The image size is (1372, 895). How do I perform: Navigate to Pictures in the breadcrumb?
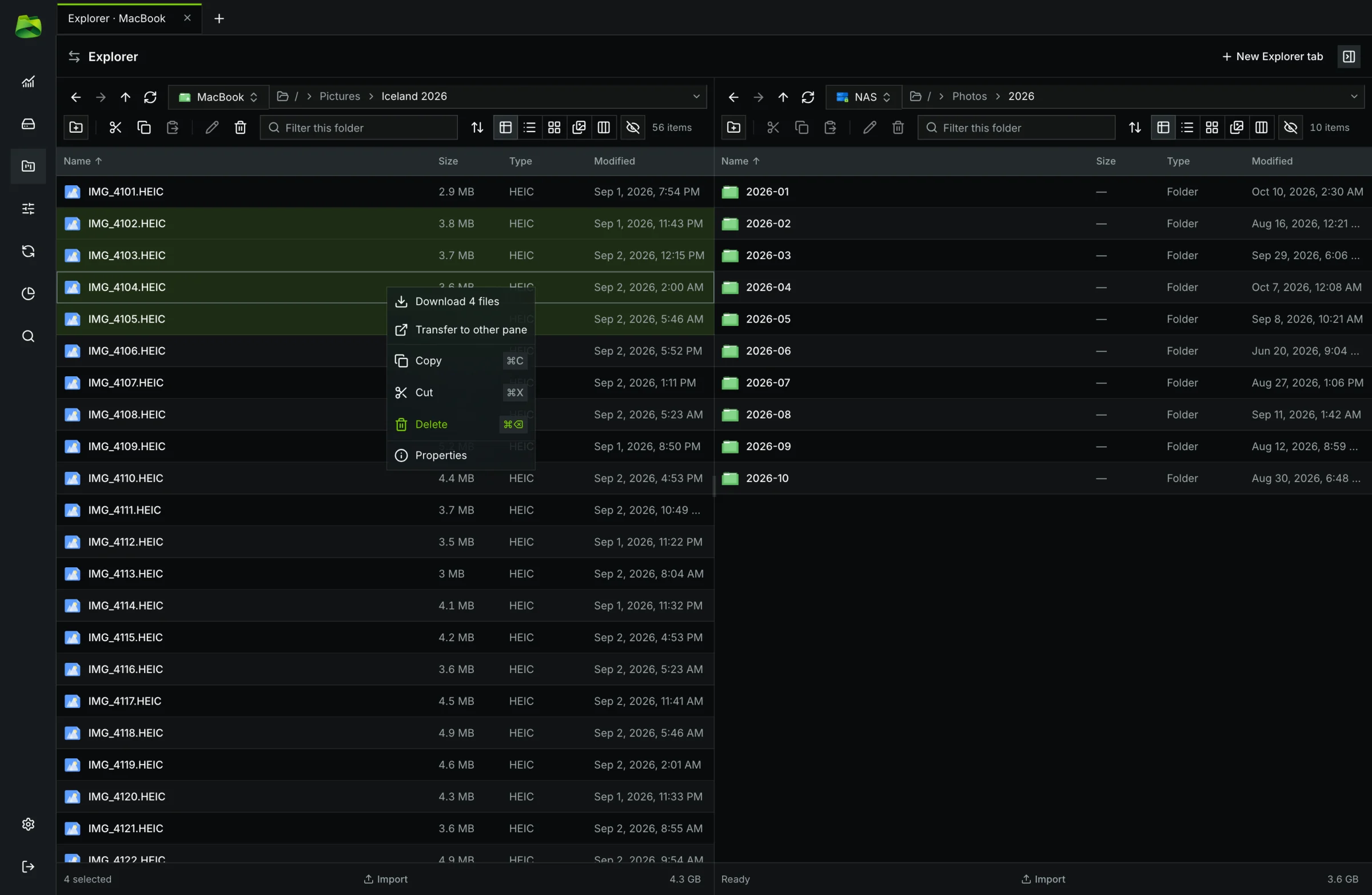click(340, 96)
